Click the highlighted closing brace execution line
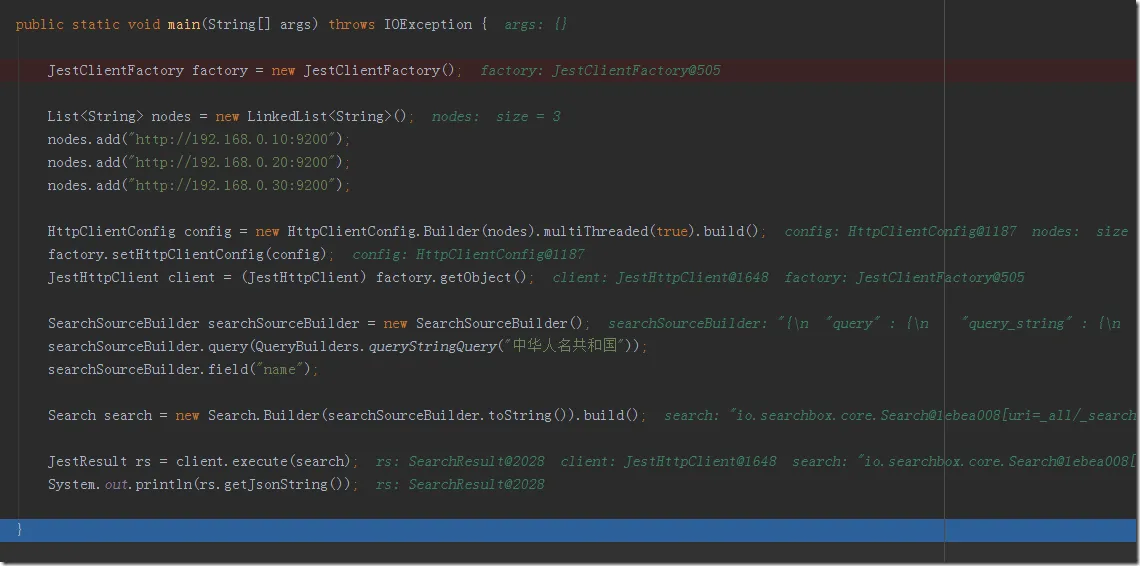This screenshot has width=1140, height=566. [x=568, y=530]
